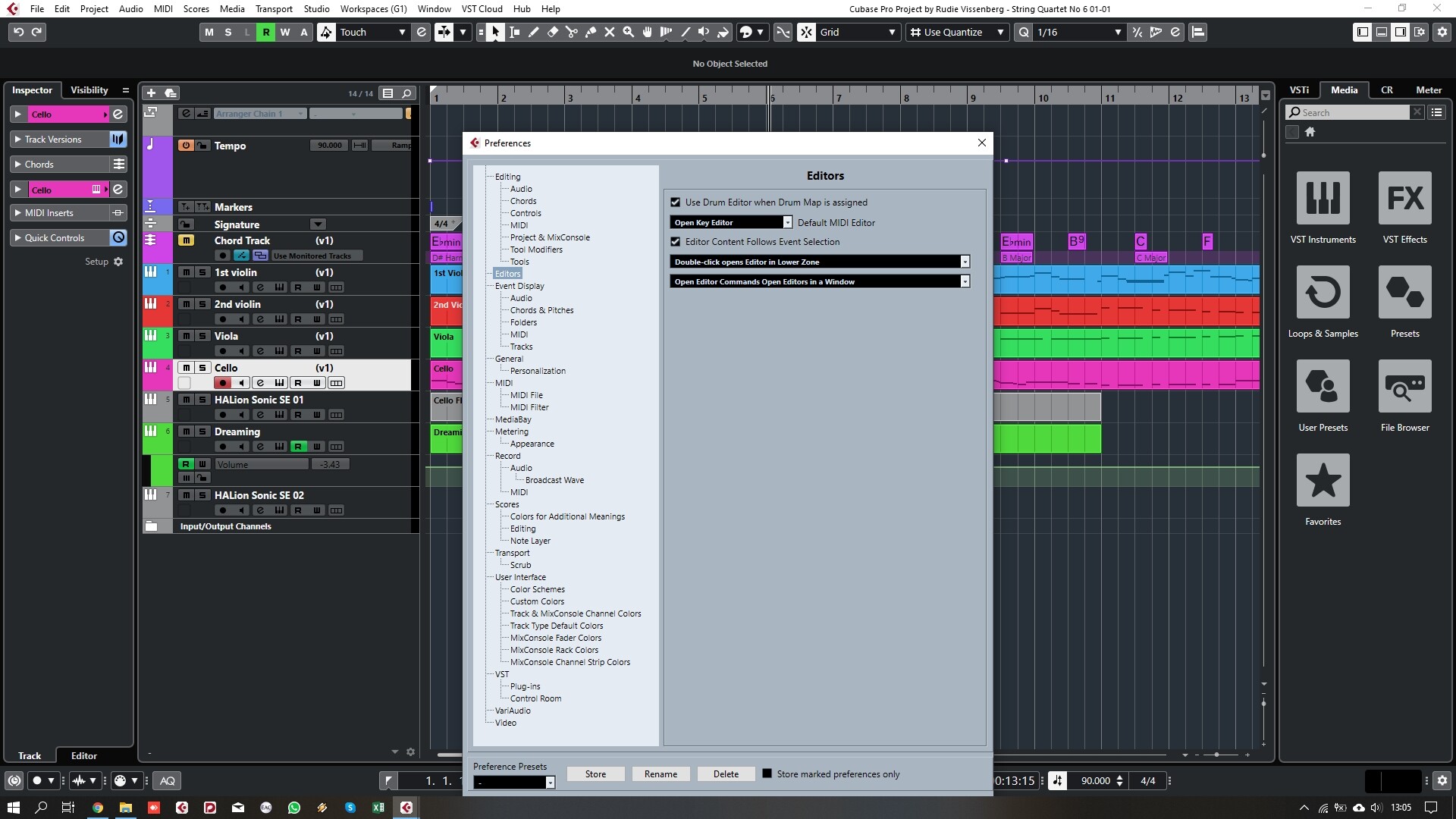Toggle Editor Content Follows Event Selection checkbox
The image size is (1456, 819).
[x=676, y=242]
